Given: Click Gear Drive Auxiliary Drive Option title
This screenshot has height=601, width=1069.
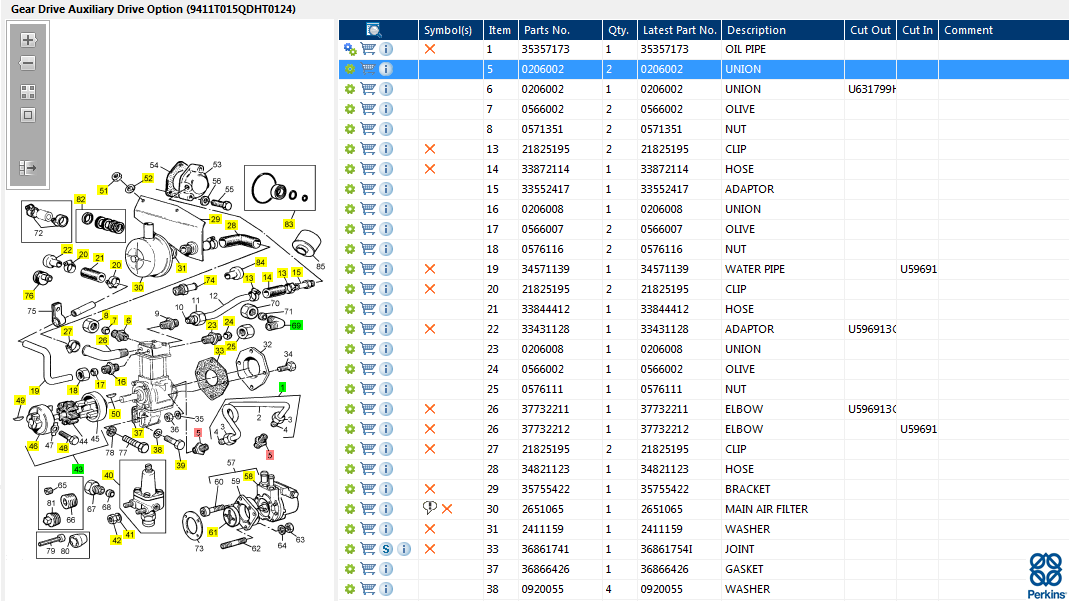Looking at the screenshot, I should pos(153,9).
